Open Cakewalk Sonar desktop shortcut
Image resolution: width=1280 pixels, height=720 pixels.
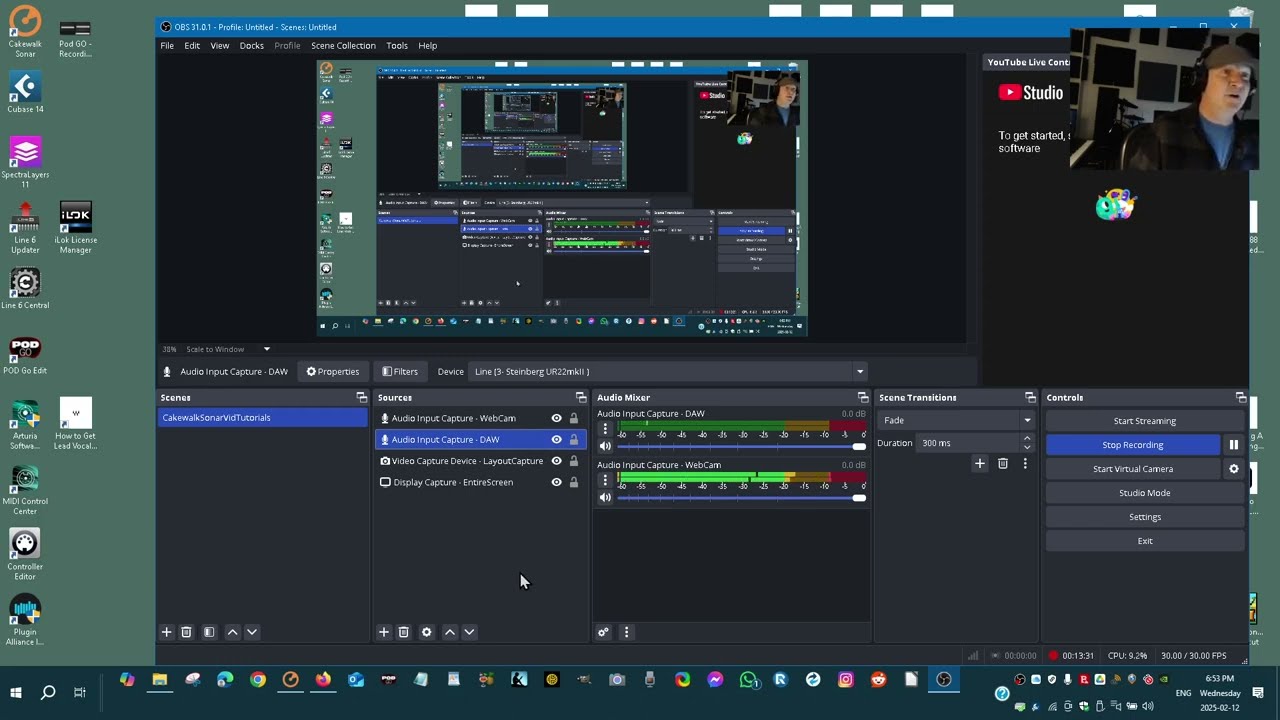25,33
